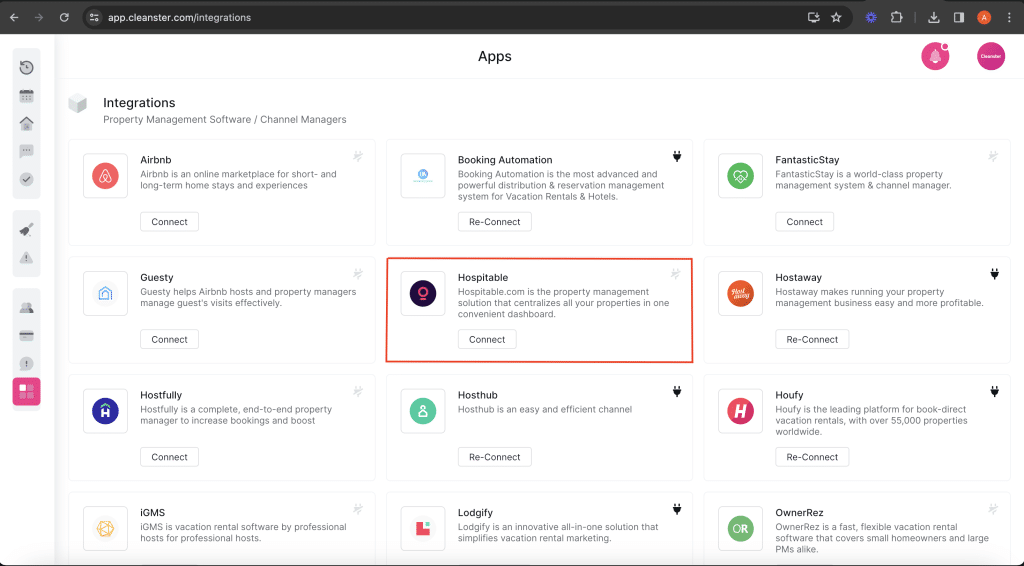
Task: Click the Integrations cube icon
Action: [x=78, y=103]
